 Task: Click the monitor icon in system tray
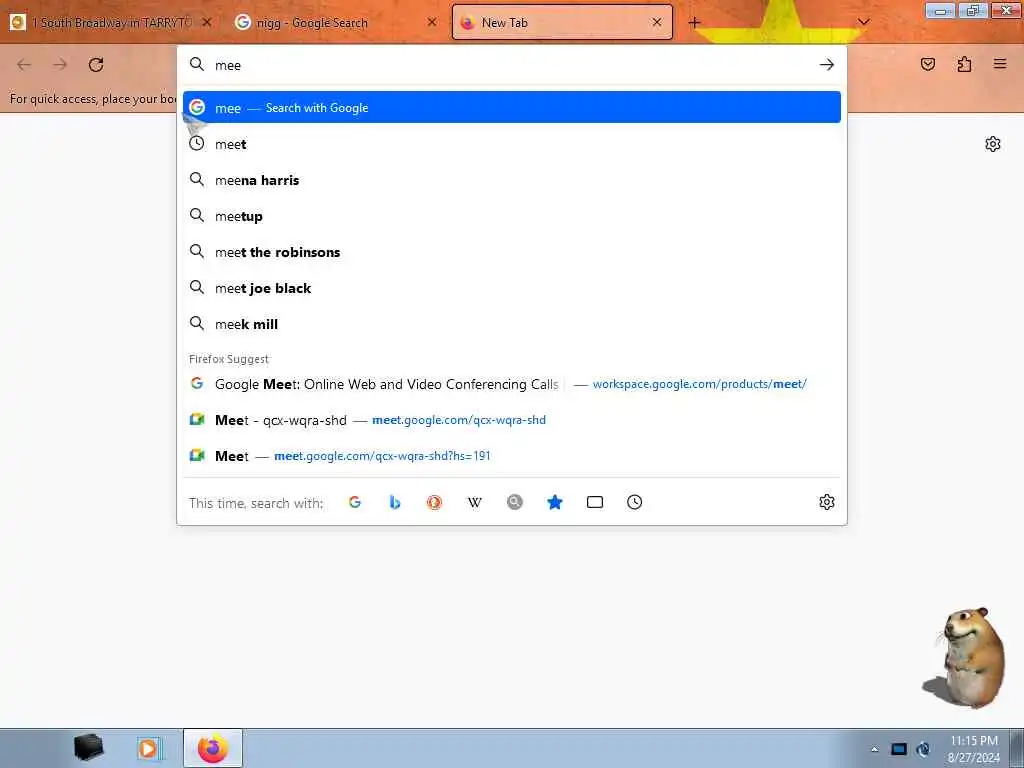pos(899,749)
